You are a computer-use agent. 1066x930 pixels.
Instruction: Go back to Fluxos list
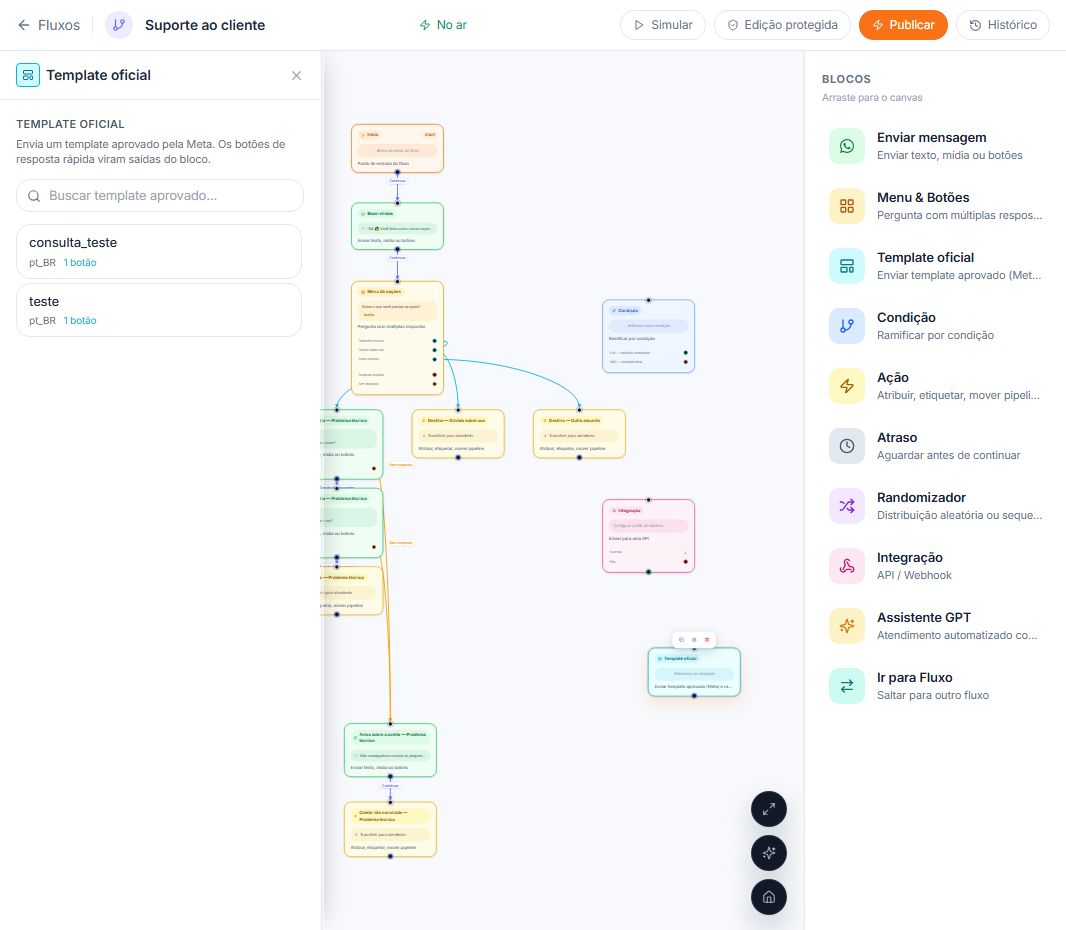48,25
